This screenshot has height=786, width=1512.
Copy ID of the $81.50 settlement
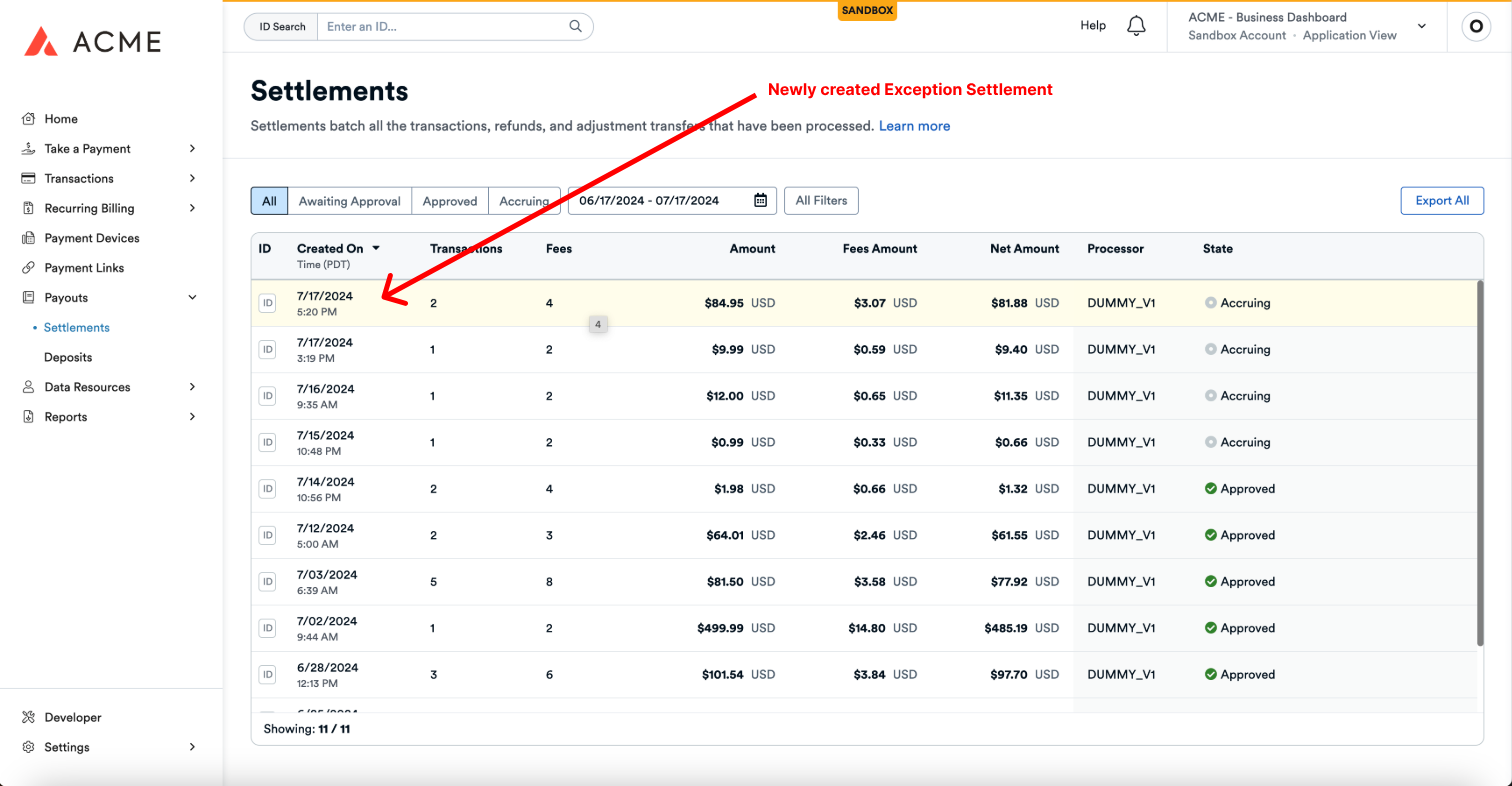coord(267,582)
